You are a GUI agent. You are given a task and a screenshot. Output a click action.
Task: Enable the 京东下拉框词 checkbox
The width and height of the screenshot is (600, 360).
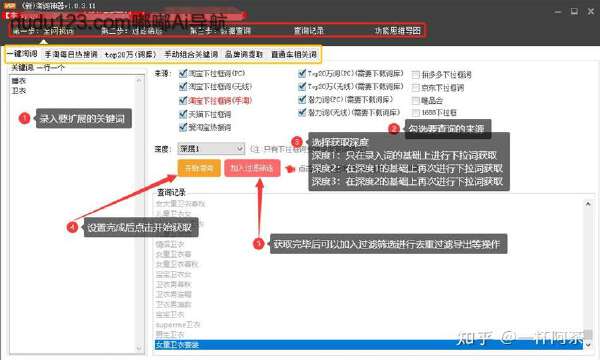[416, 88]
